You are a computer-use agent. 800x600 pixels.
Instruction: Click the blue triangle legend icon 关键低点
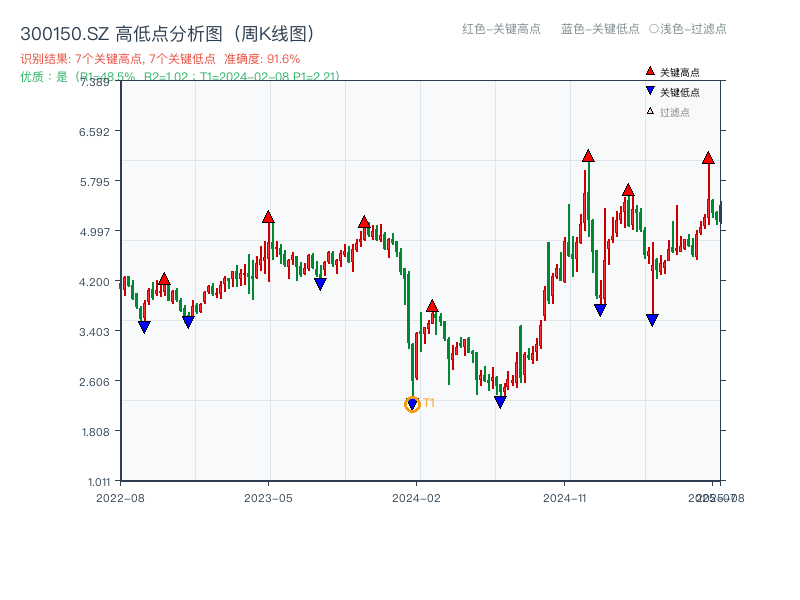pyautogui.click(x=650, y=91)
